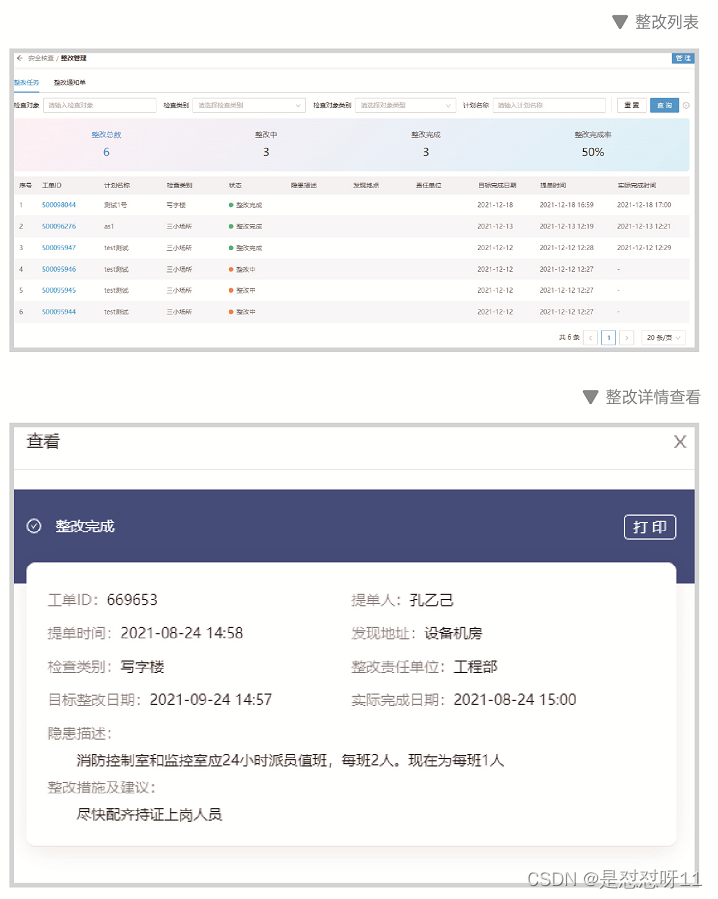Click the 工单ID column header
This screenshot has height=899, width=718.
52,185
